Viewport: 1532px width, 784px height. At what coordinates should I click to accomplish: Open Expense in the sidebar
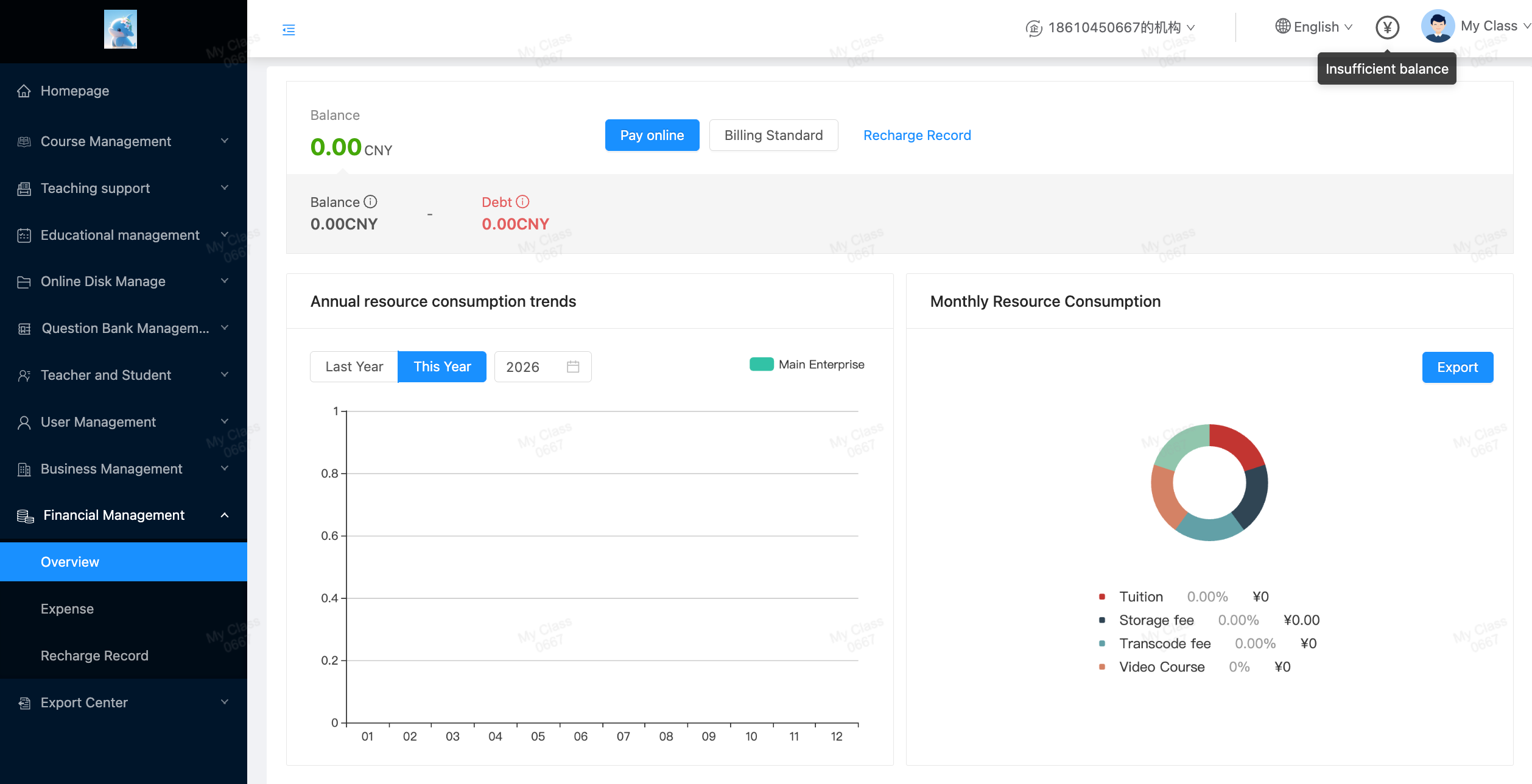67,609
